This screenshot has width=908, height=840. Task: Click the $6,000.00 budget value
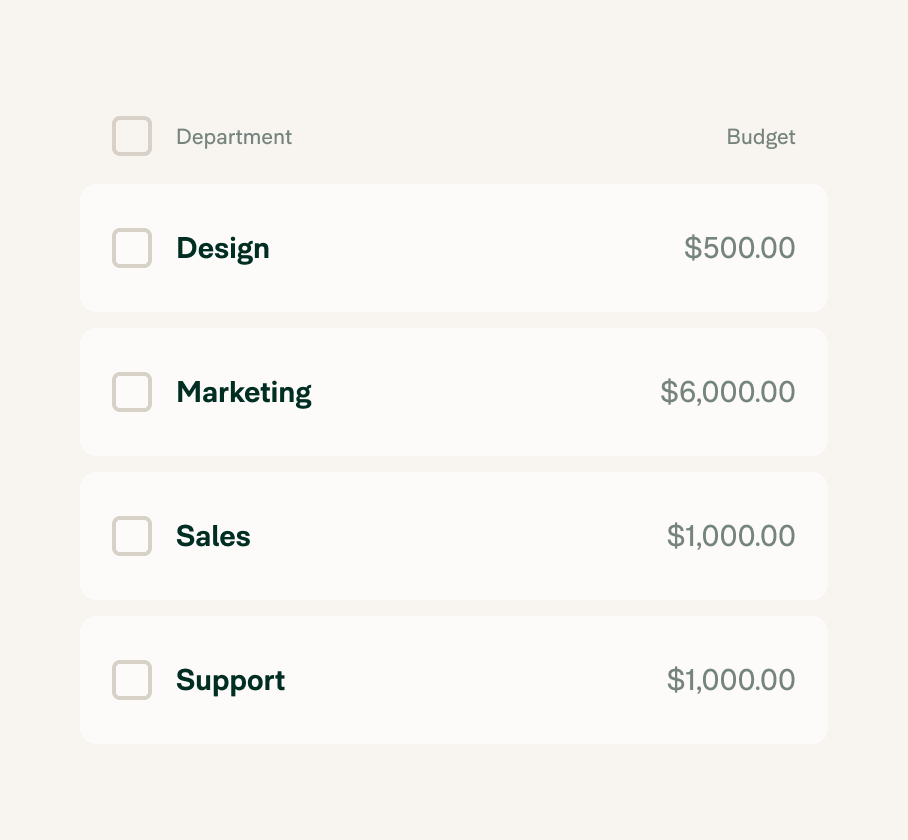[x=728, y=392]
